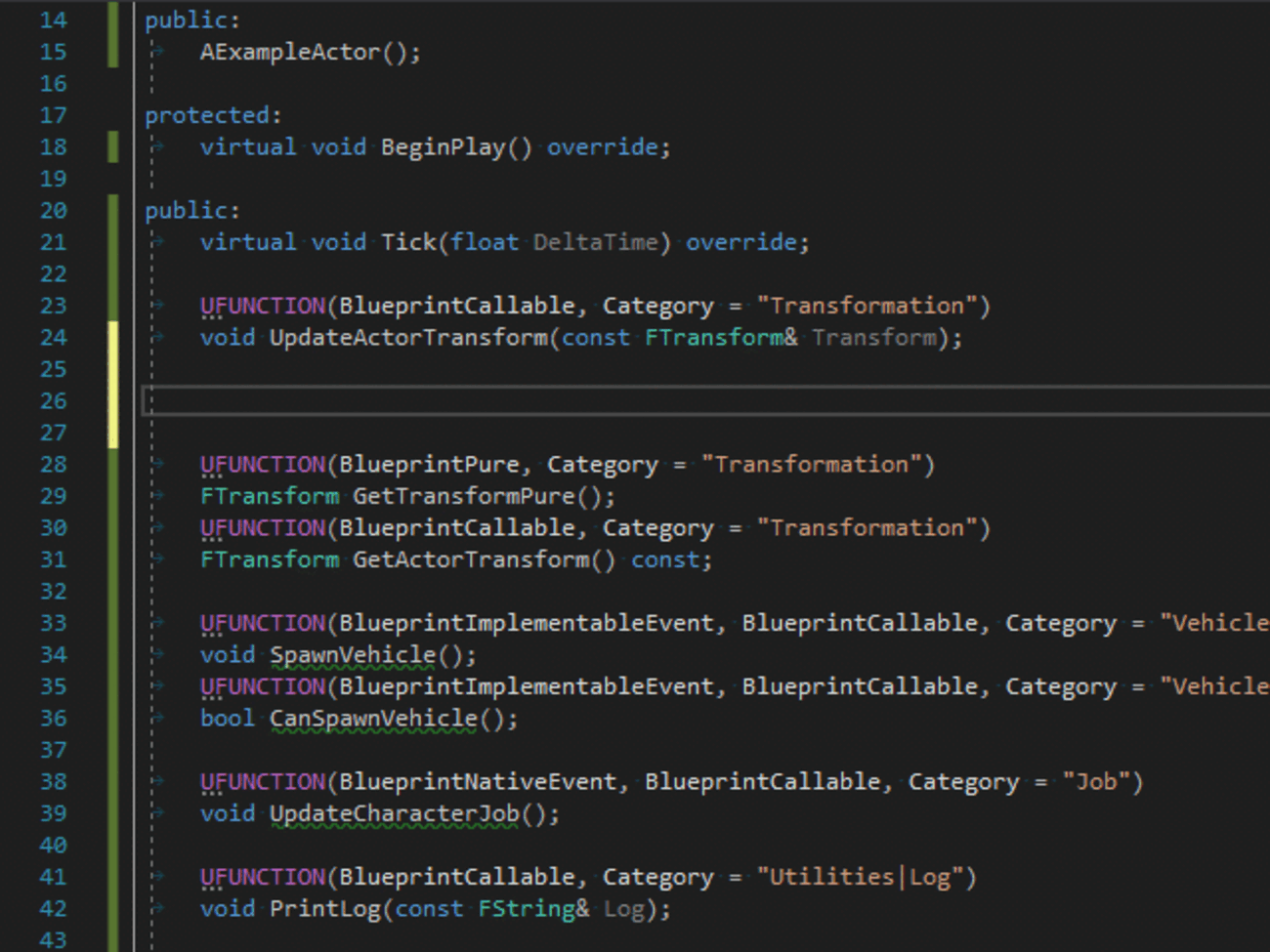Click the 'float' keyword in Tick
Screen dimensions: 1270x952
[x=485, y=242]
